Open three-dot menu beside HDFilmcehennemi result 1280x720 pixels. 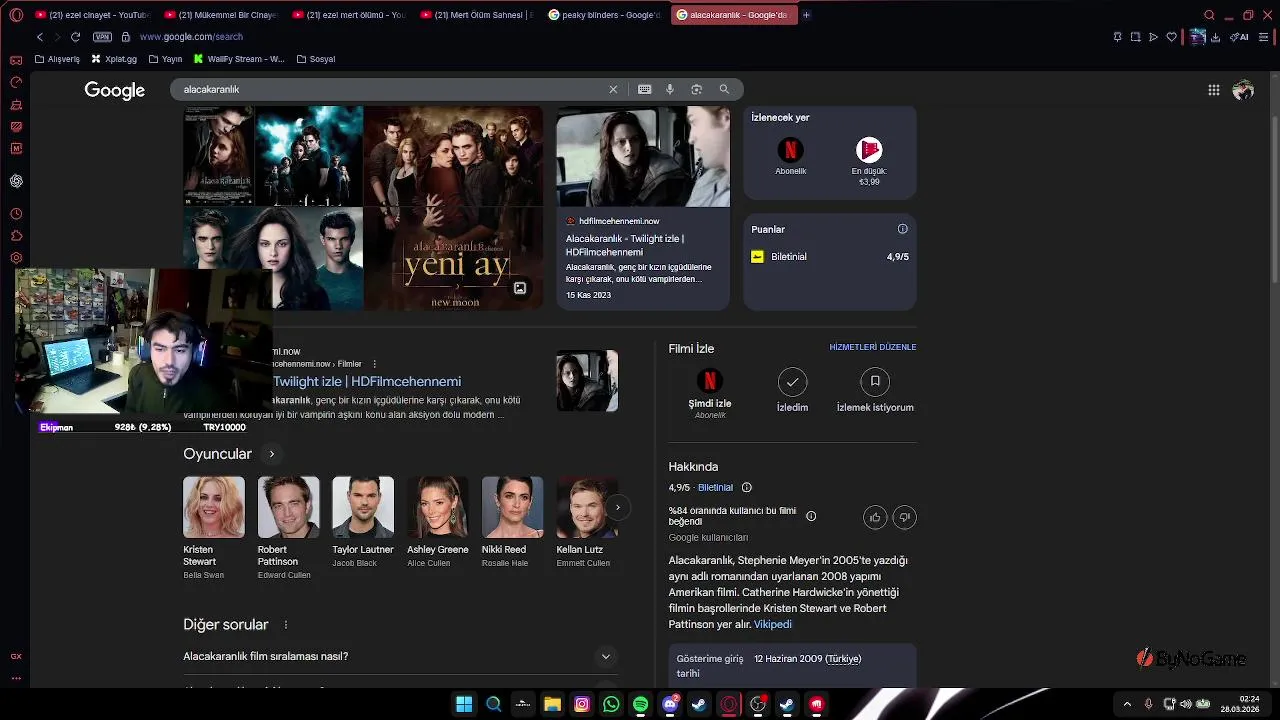click(x=375, y=364)
